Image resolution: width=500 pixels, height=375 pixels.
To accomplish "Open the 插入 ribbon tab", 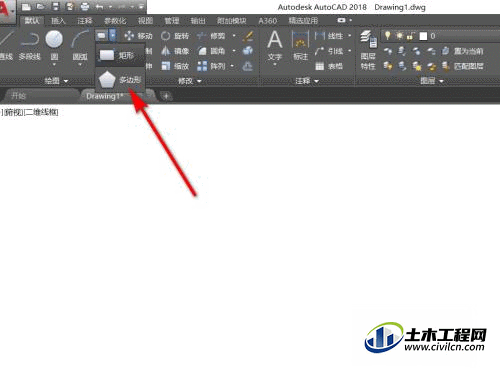I will point(58,21).
